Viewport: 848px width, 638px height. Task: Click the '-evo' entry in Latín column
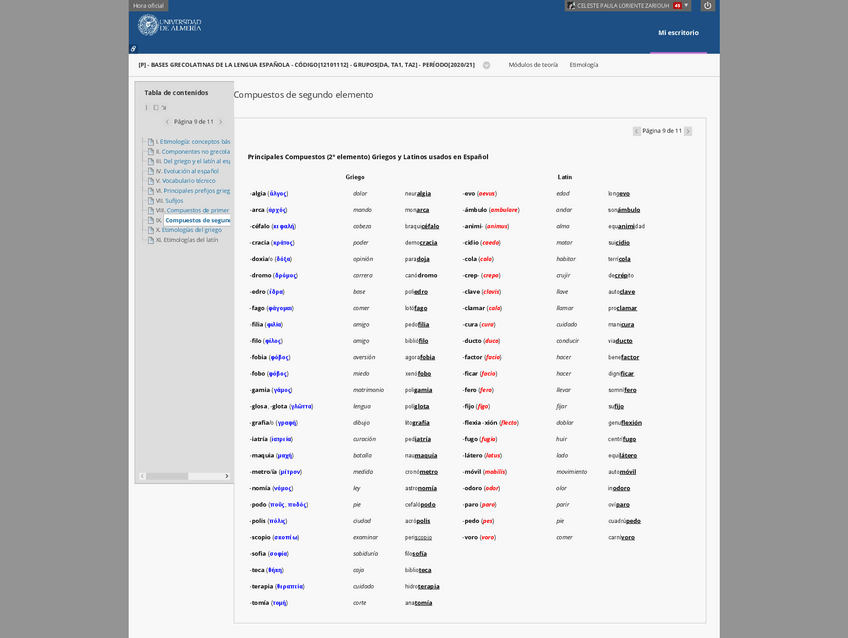pos(480,194)
